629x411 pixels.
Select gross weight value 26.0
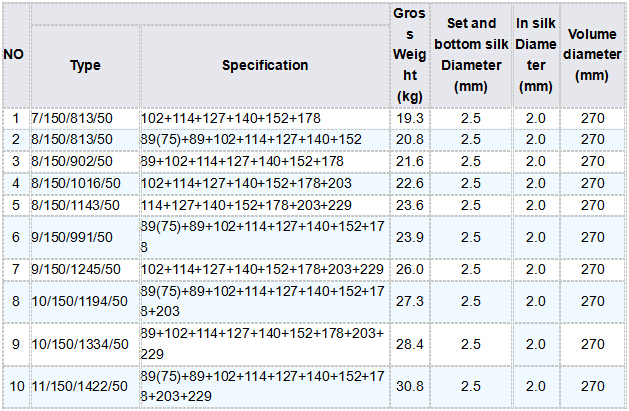408,269
